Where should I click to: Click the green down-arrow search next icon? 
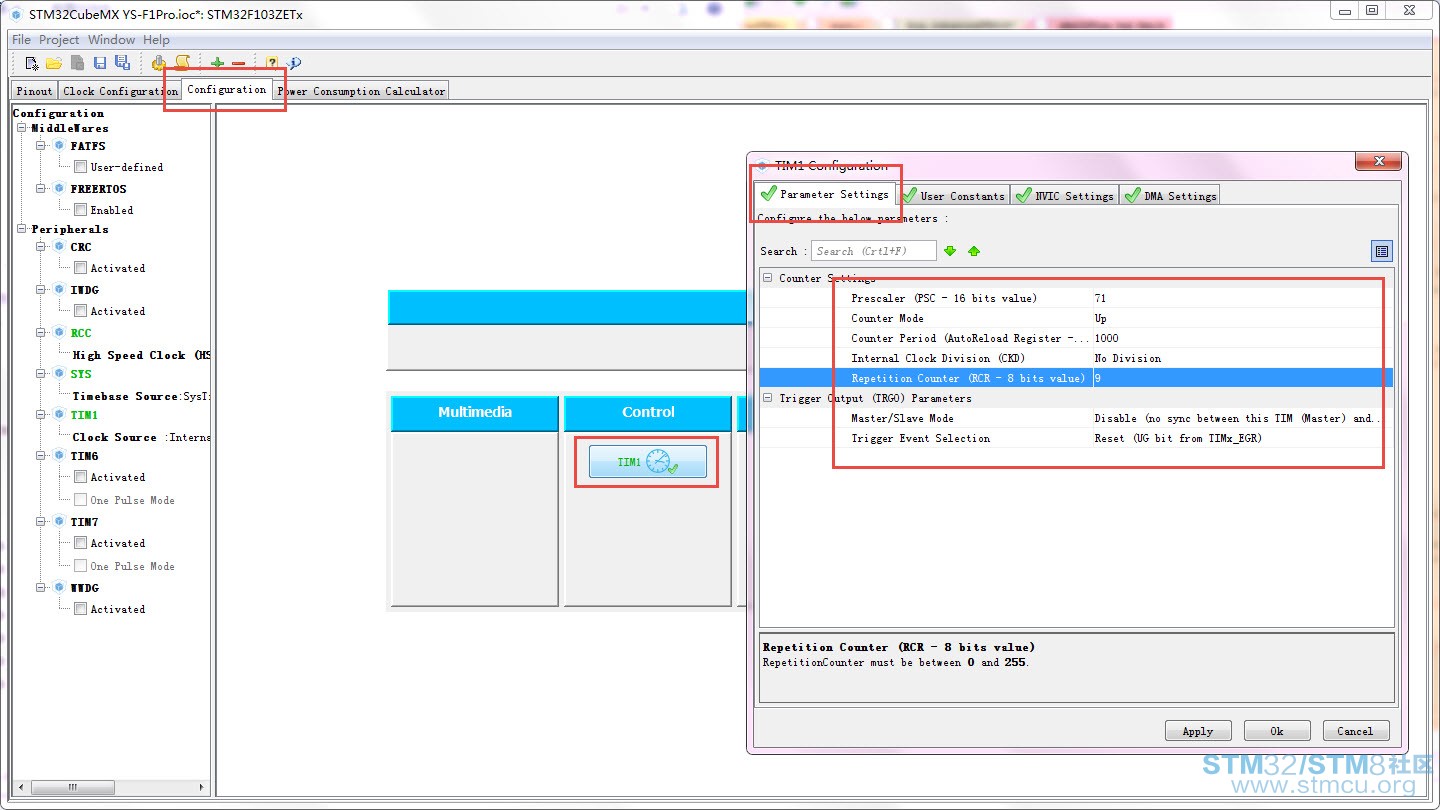(950, 251)
